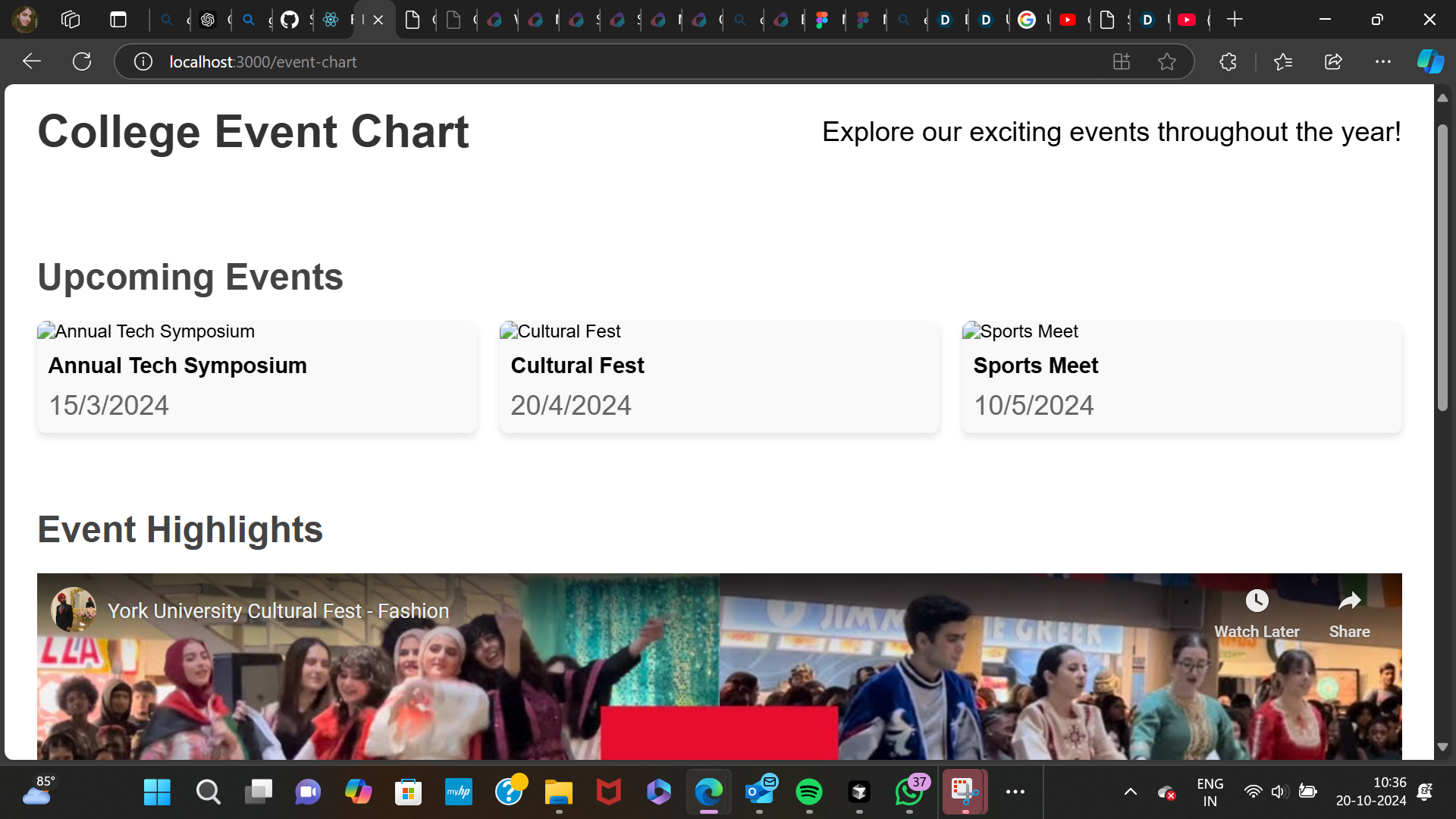
Task: Click the browser Refresh icon
Action: coord(82,61)
